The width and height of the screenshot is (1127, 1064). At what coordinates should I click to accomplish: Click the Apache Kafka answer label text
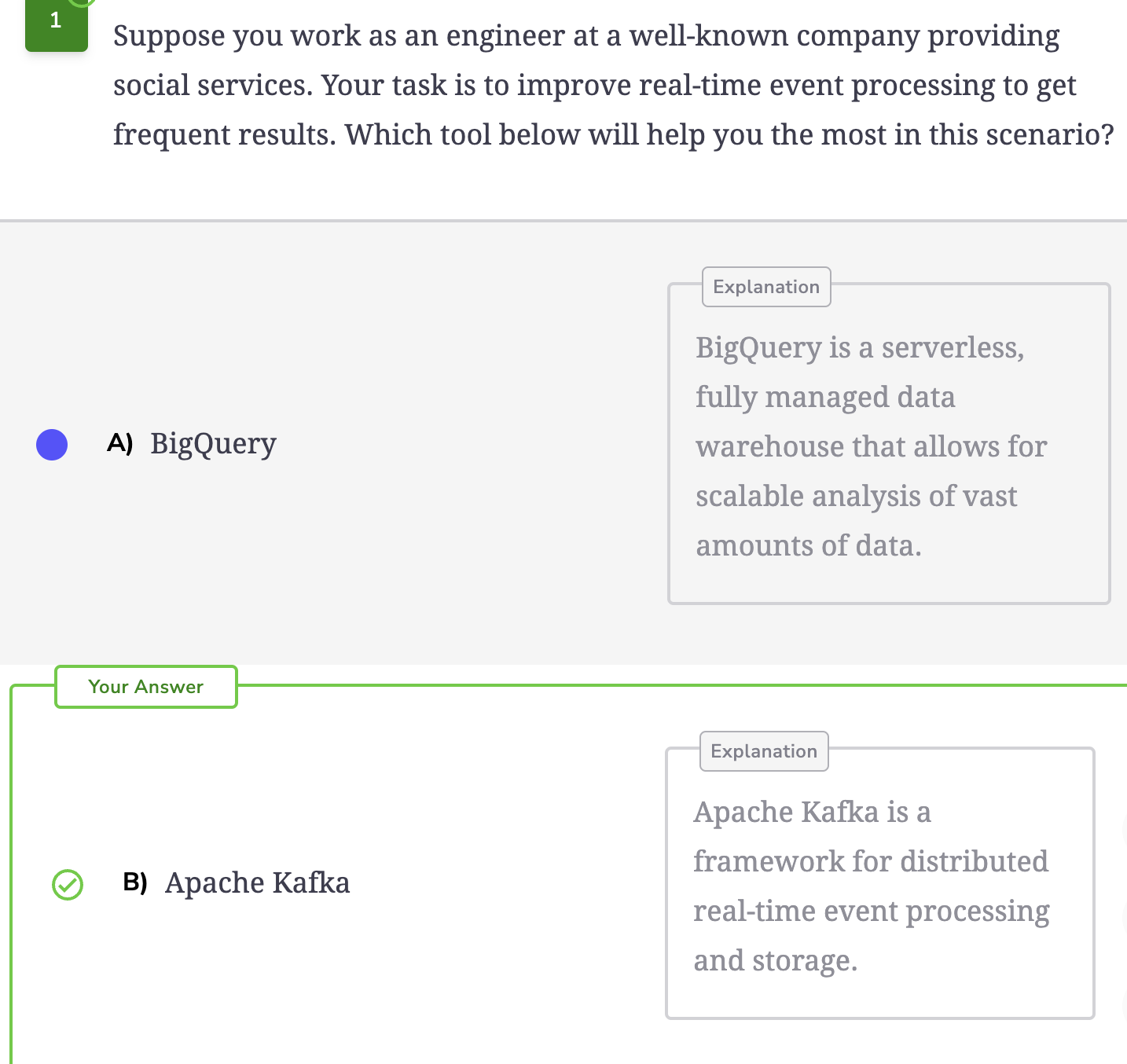pos(258,883)
